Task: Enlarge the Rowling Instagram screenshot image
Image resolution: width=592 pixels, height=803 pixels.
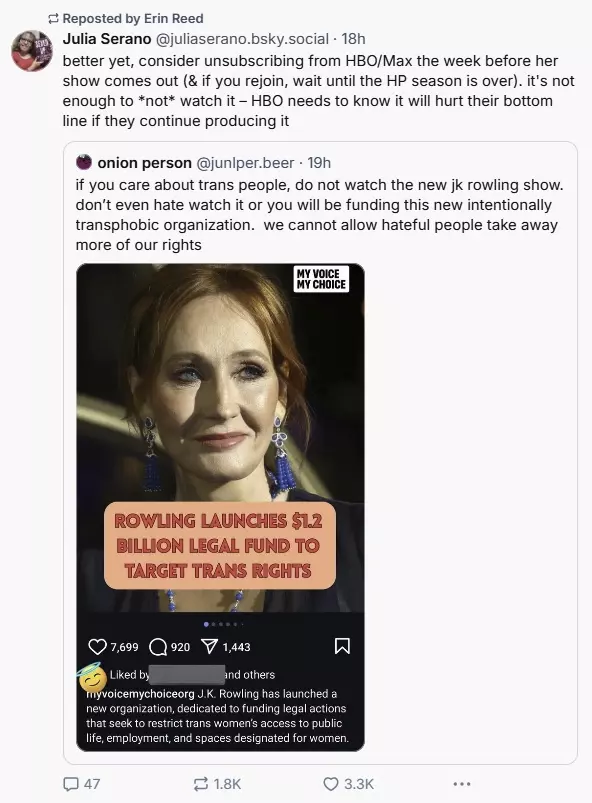Action: click(220, 507)
